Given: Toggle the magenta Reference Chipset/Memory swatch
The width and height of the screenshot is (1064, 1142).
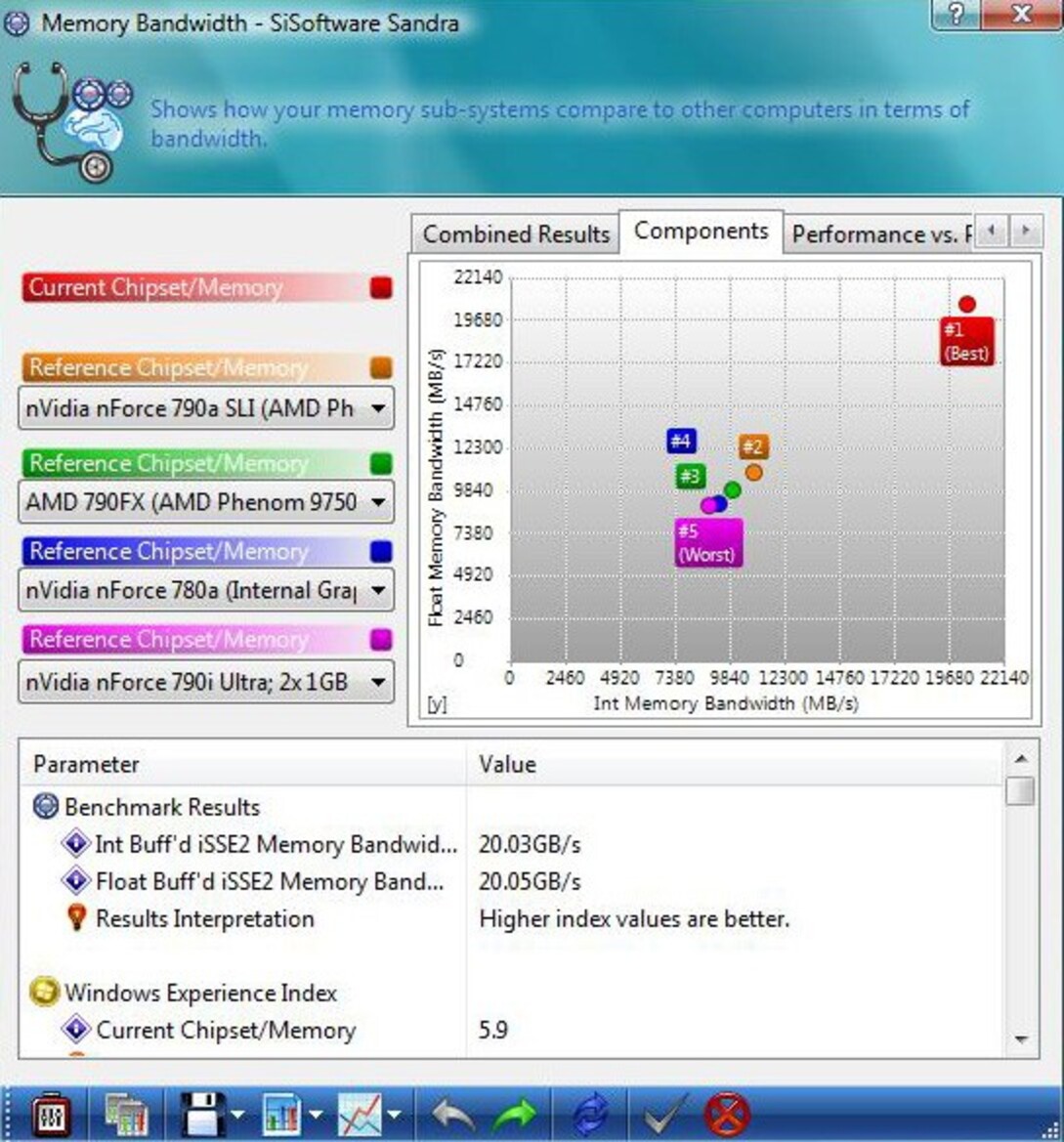Looking at the screenshot, I should (381, 640).
